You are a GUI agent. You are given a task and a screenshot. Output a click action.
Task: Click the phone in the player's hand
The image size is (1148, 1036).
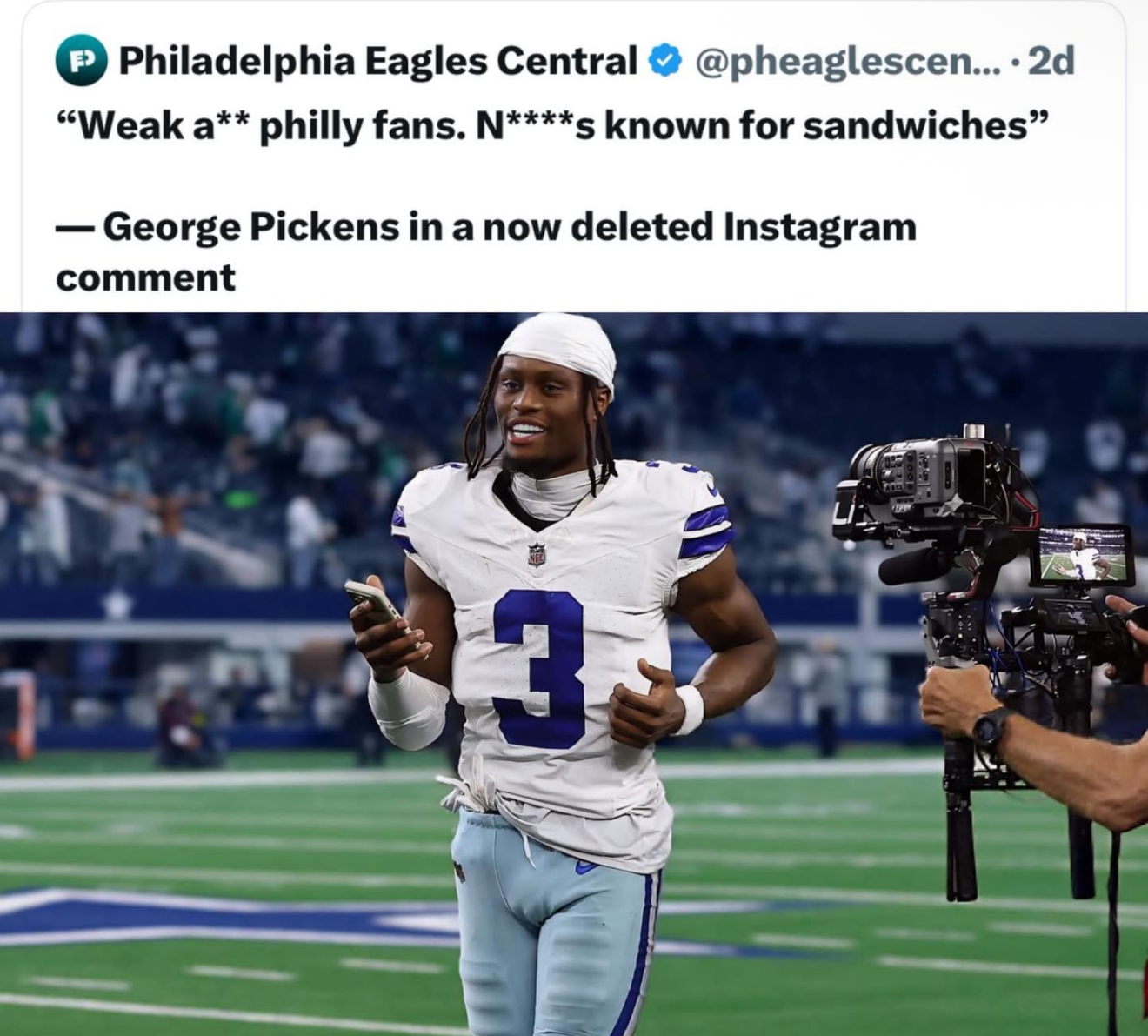(x=376, y=603)
